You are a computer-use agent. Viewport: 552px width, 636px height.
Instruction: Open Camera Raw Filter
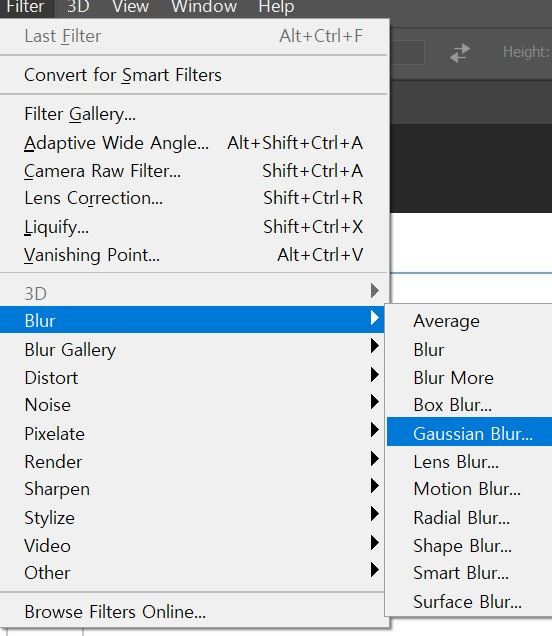point(193,171)
